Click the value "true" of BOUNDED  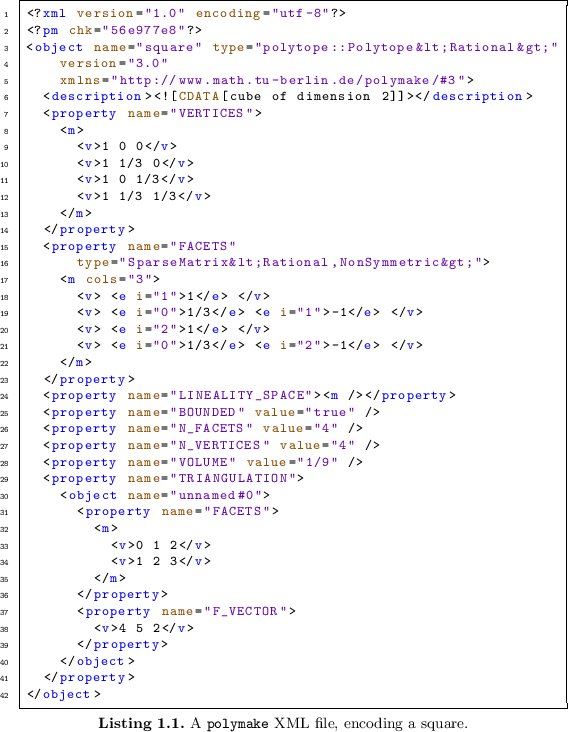pos(330,412)
